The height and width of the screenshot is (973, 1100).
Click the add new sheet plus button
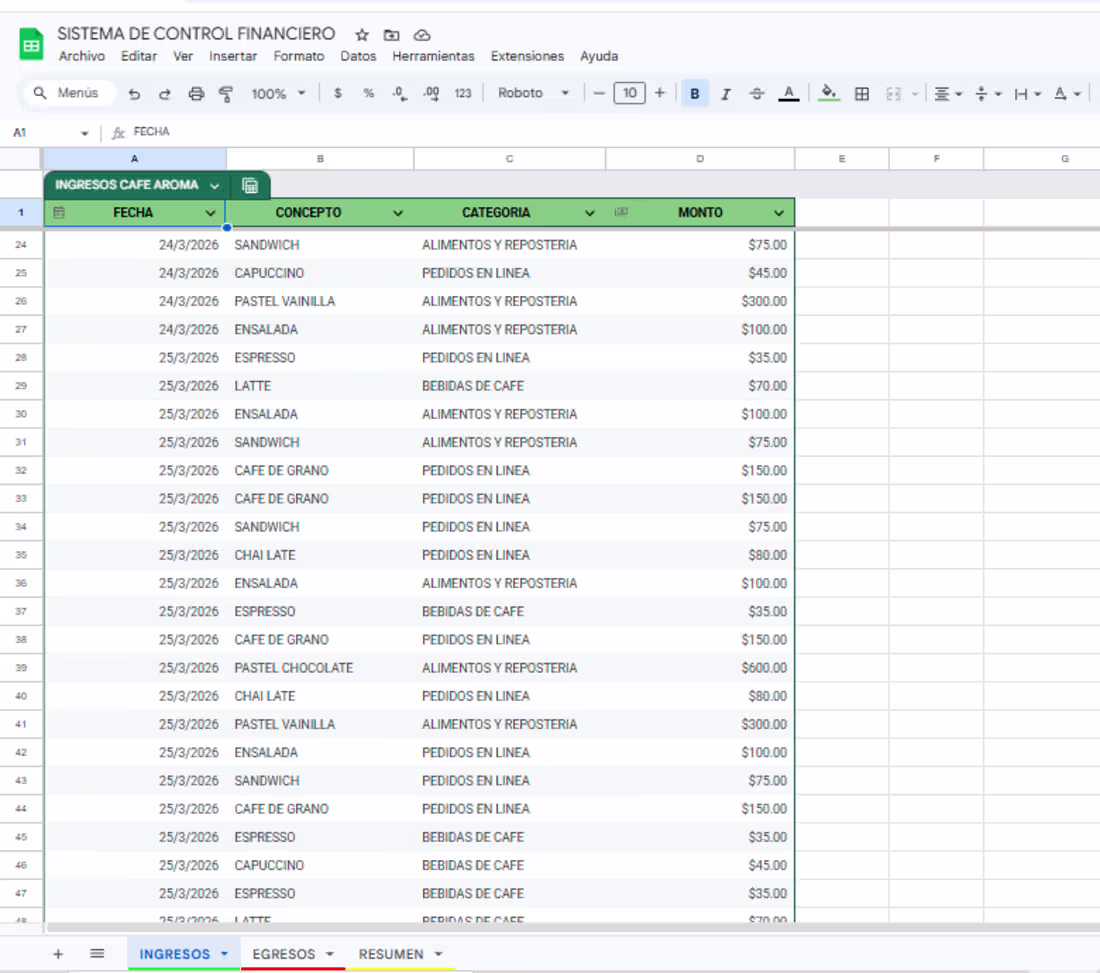58,954
